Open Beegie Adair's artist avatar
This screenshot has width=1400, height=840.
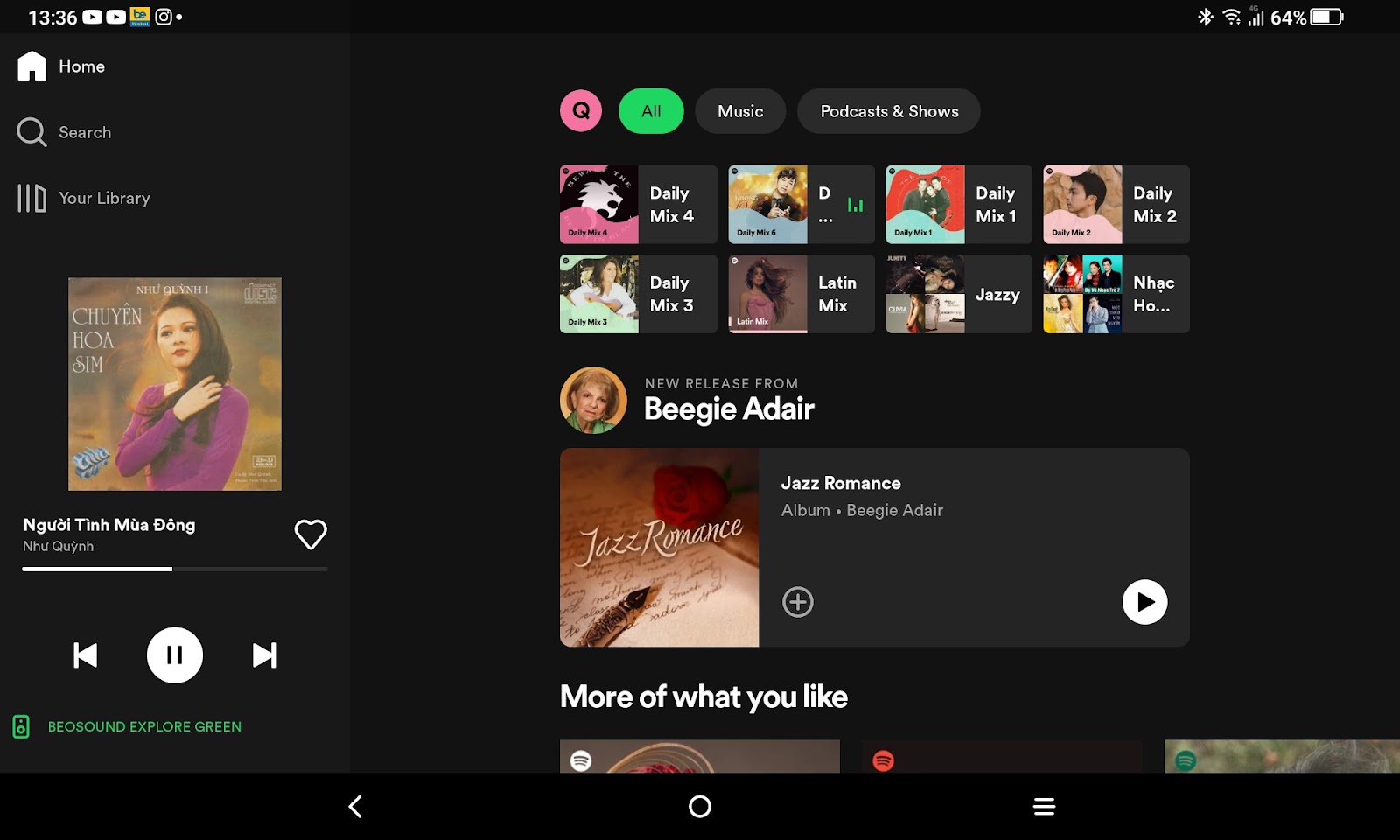coord(593,400)
